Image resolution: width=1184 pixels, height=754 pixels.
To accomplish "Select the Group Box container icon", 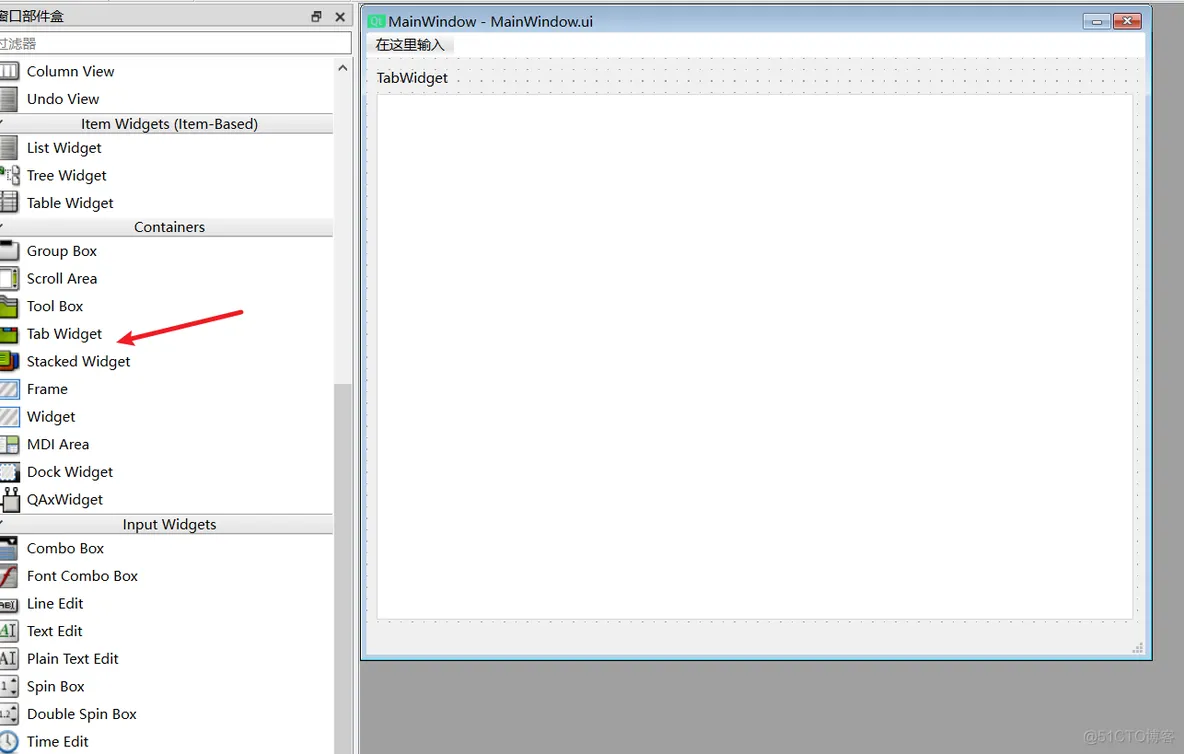I will (9, 251).
